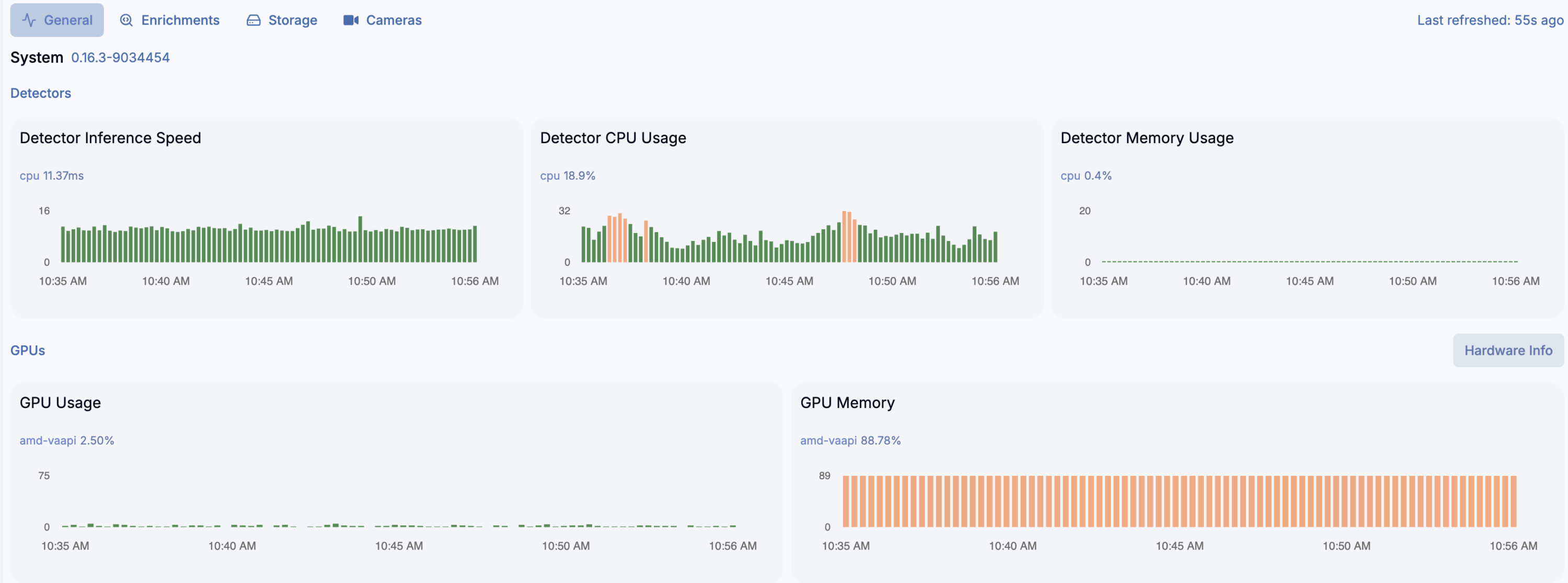Click the Detectors section heading

[x=40, y=93]
